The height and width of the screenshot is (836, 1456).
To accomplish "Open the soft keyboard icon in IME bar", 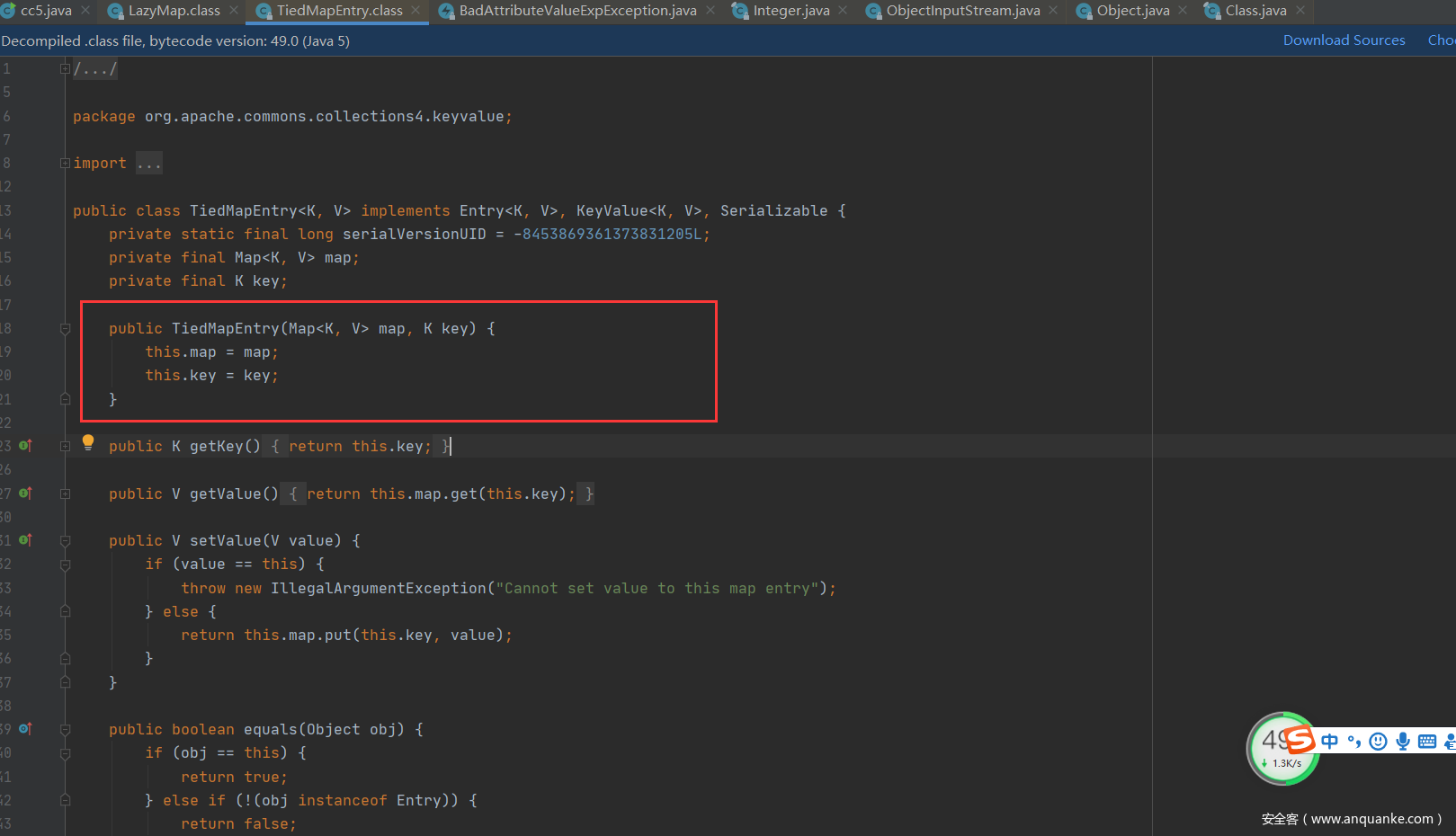I will point(1426,742).
